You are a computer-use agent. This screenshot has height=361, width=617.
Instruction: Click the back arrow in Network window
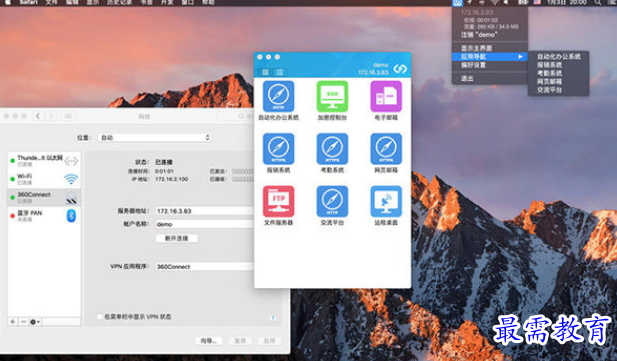click(x=38, y=116)
